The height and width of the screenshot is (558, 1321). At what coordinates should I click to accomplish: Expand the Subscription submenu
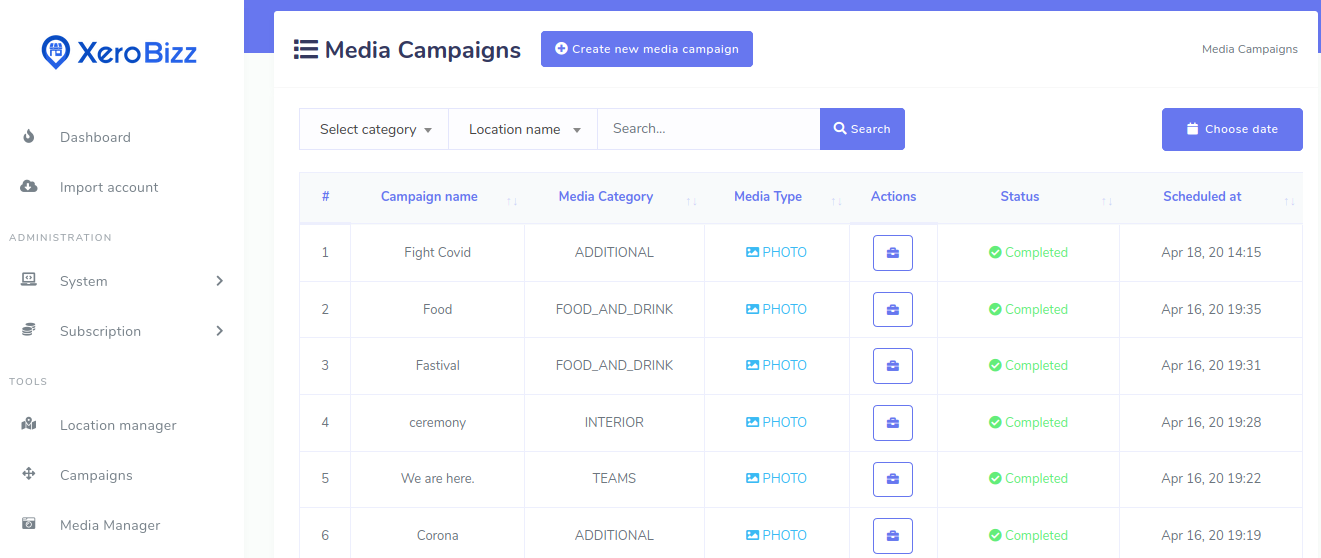(219, 331)
